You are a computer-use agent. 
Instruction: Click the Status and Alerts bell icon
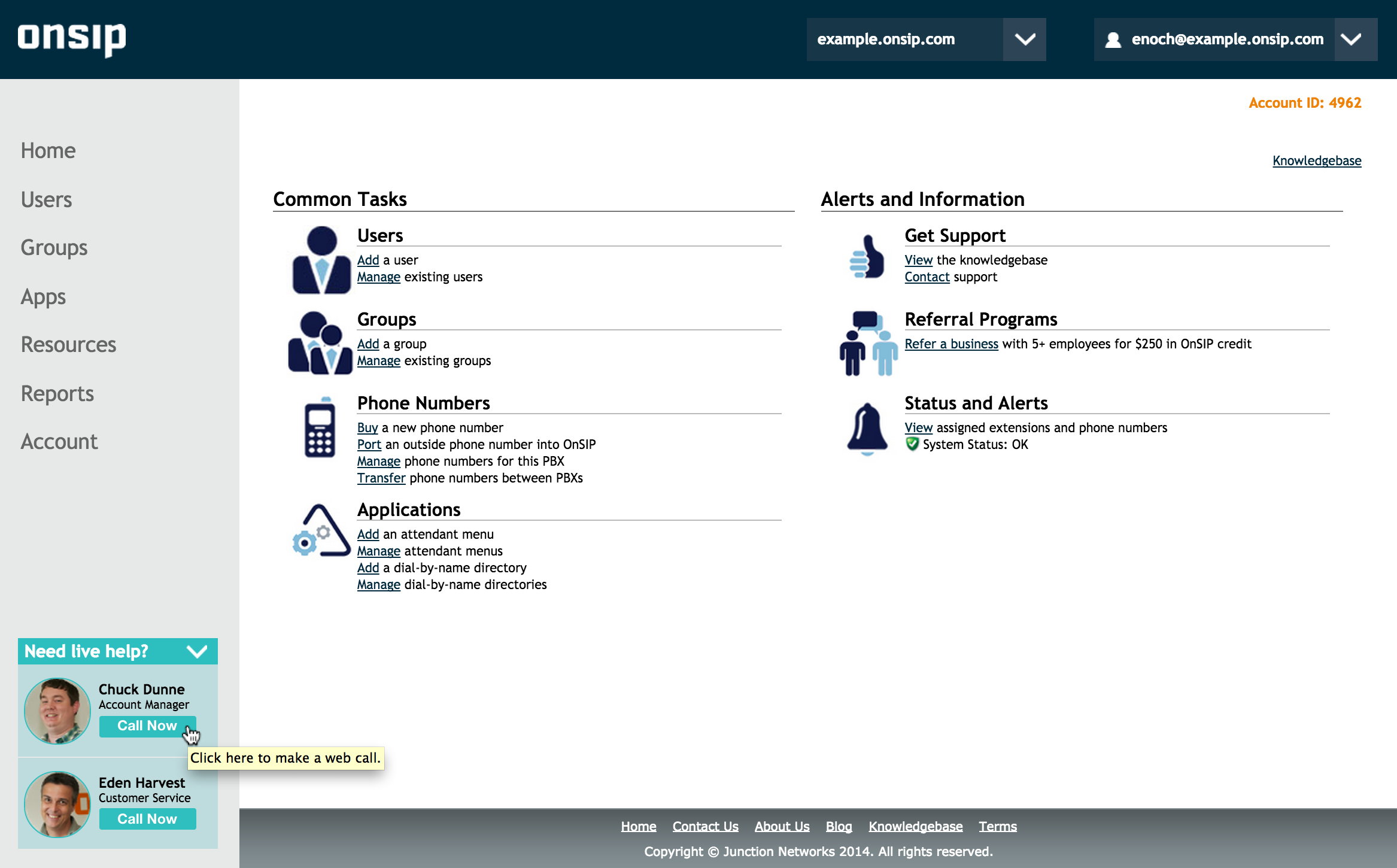pos(867,427)
